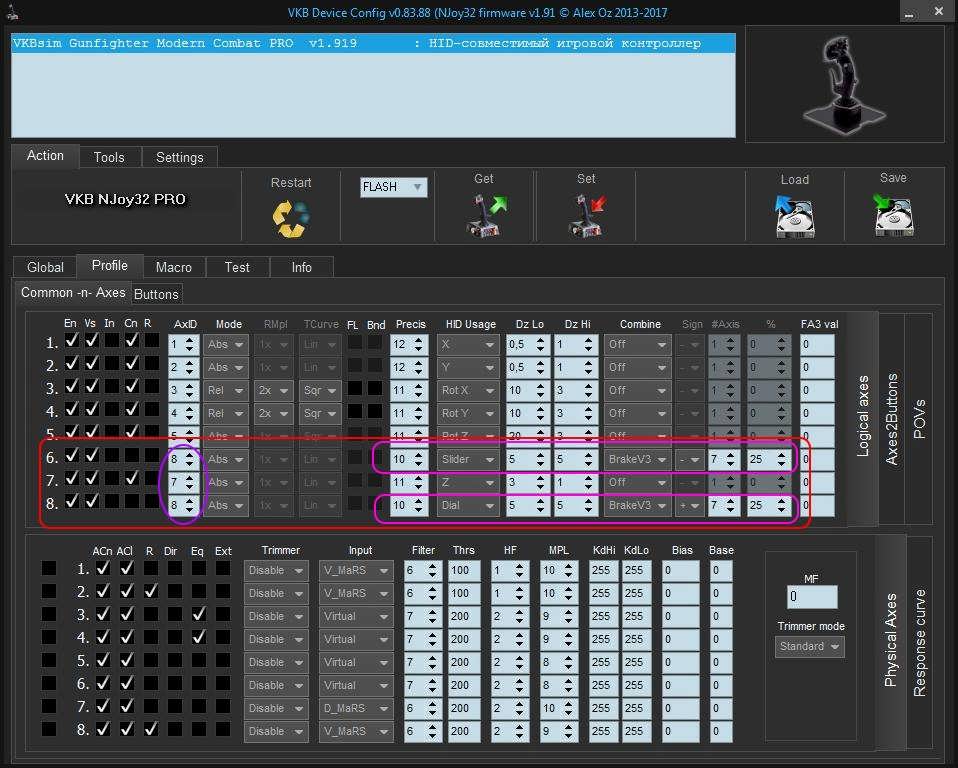The image size is (958, 768).
Task: Open the Global tab
Action: point(45,268)
